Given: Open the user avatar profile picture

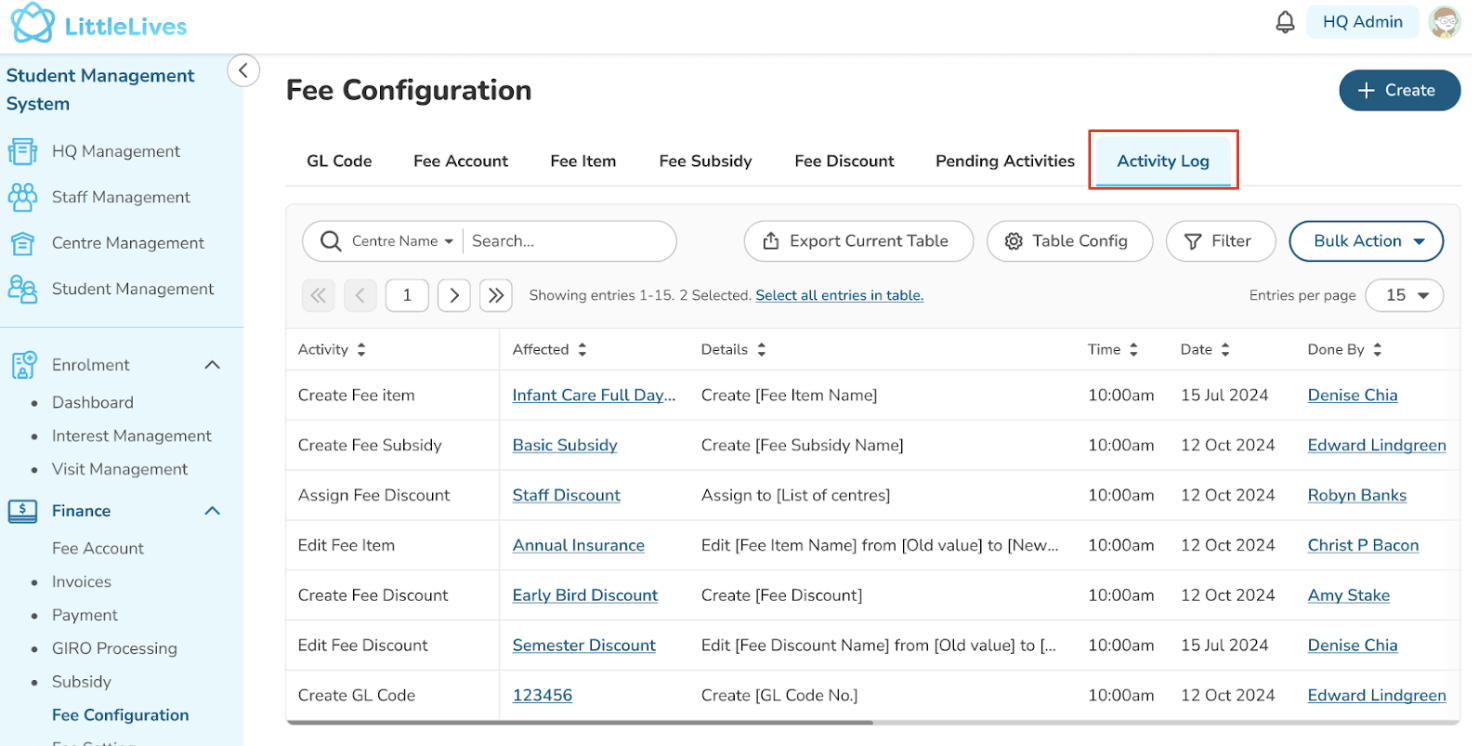Looking at the screenshot, I should pyautogui.click(x=1444, y=22).
